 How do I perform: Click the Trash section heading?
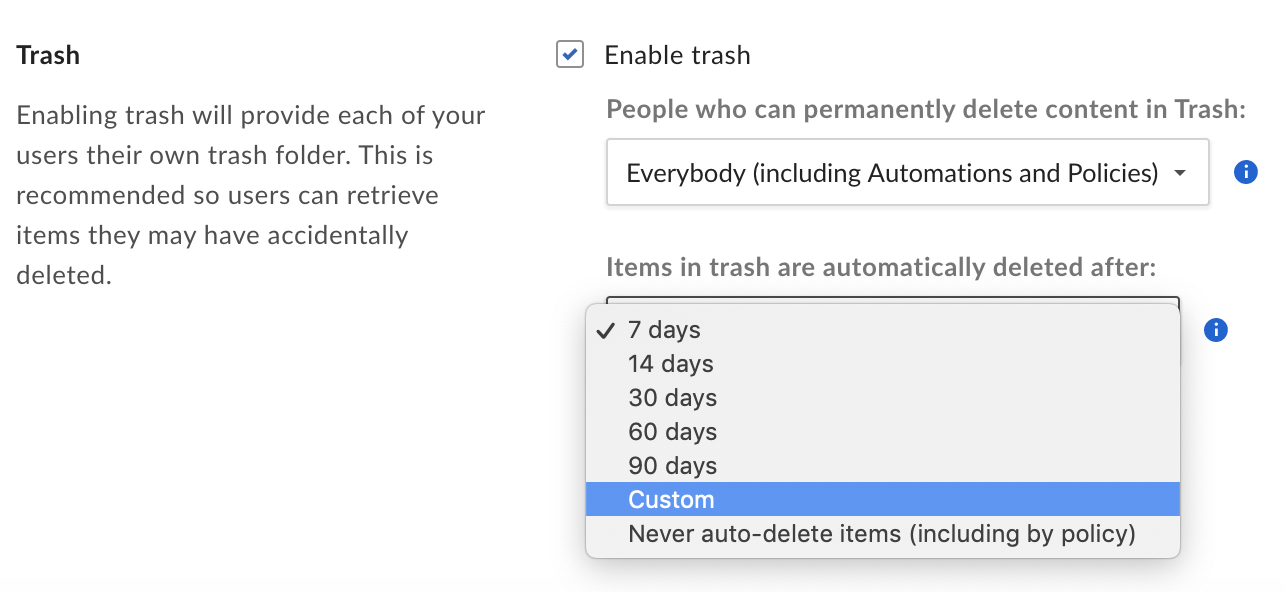point(48,55)
